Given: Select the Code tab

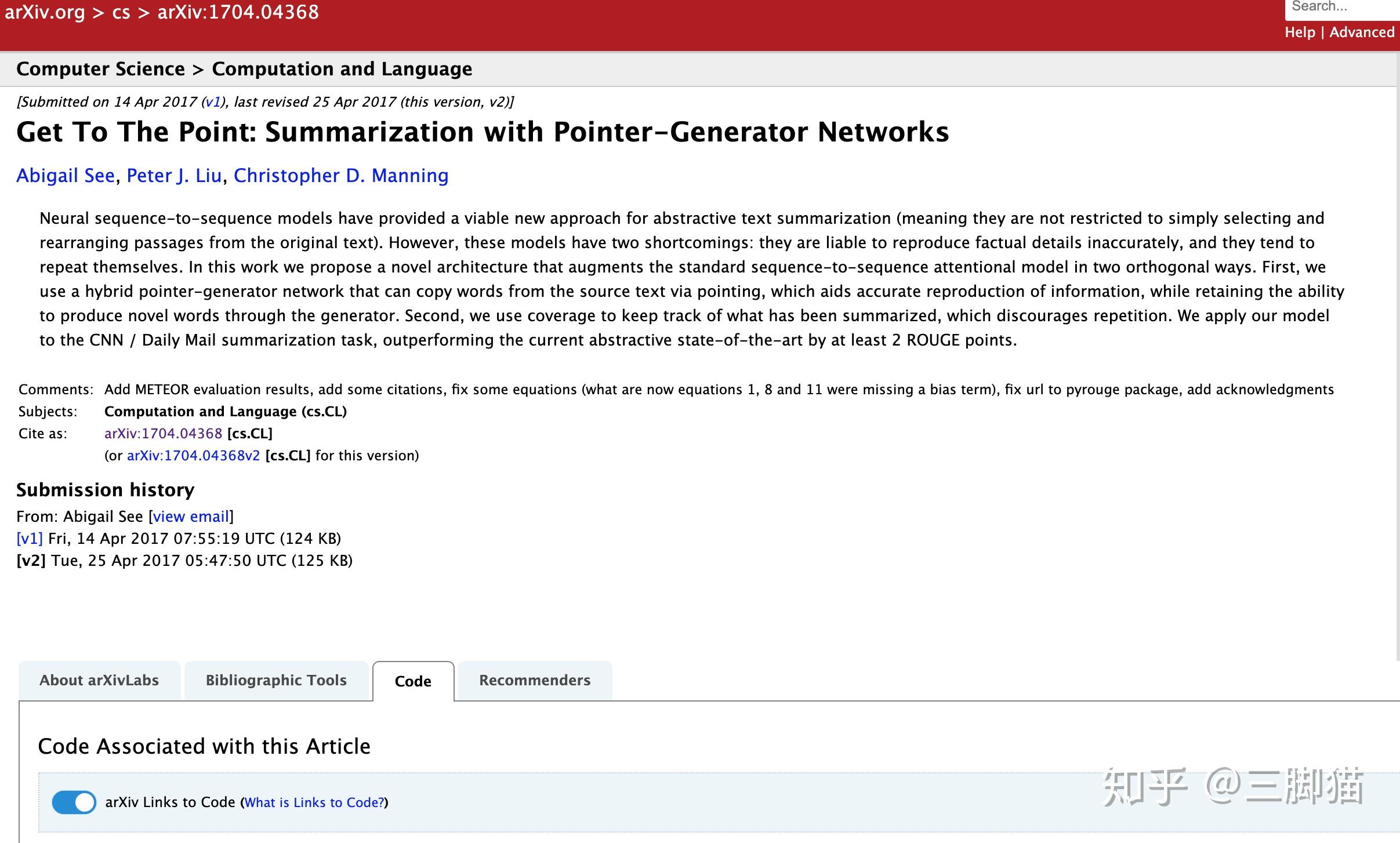Looking at the screenshot, I should 412,681.
